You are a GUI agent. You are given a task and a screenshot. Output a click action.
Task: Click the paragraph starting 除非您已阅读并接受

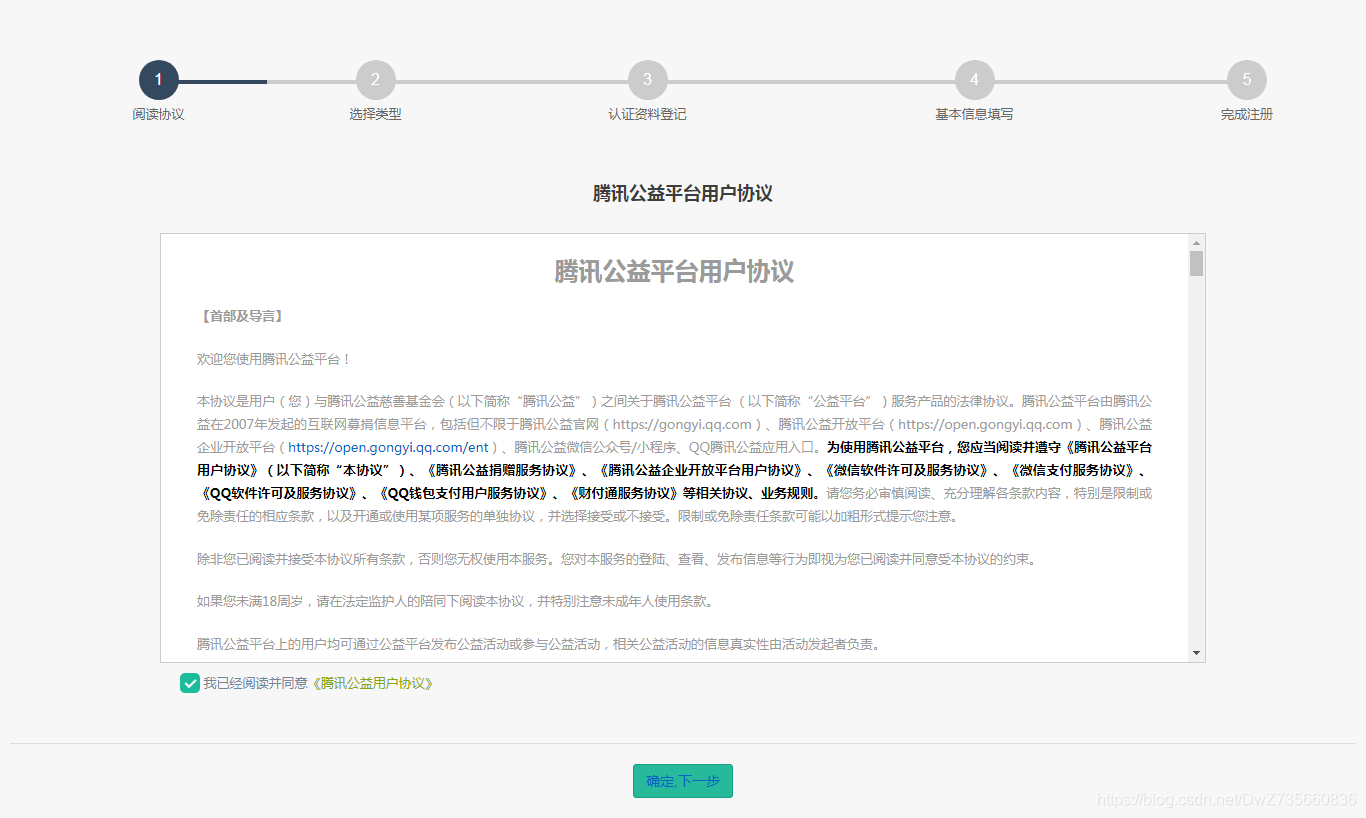(616, 559)
